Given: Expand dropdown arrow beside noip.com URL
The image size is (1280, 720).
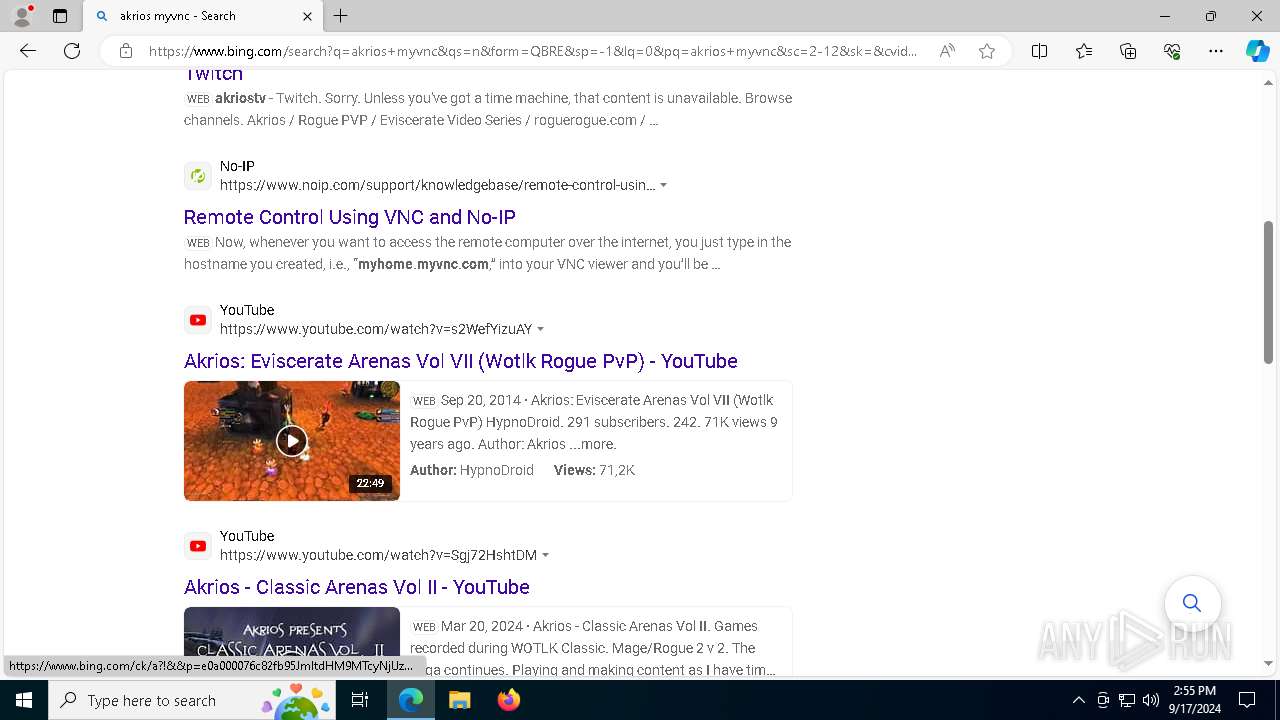Looking at the screenshot, I should coord(664,186).
